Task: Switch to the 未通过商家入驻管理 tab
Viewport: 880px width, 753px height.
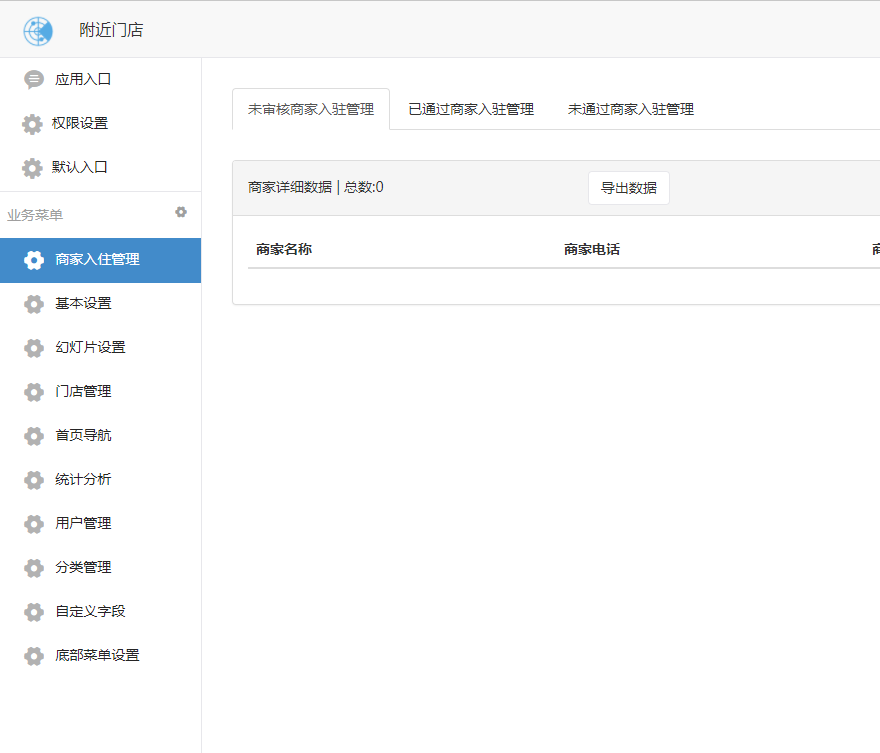Action: pyautogui.click(x=631, y=109)
